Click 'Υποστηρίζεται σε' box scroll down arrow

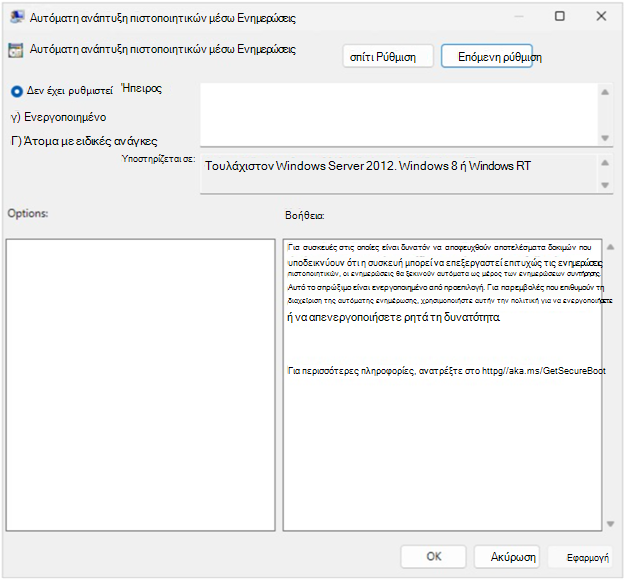[x=605, y=185]
